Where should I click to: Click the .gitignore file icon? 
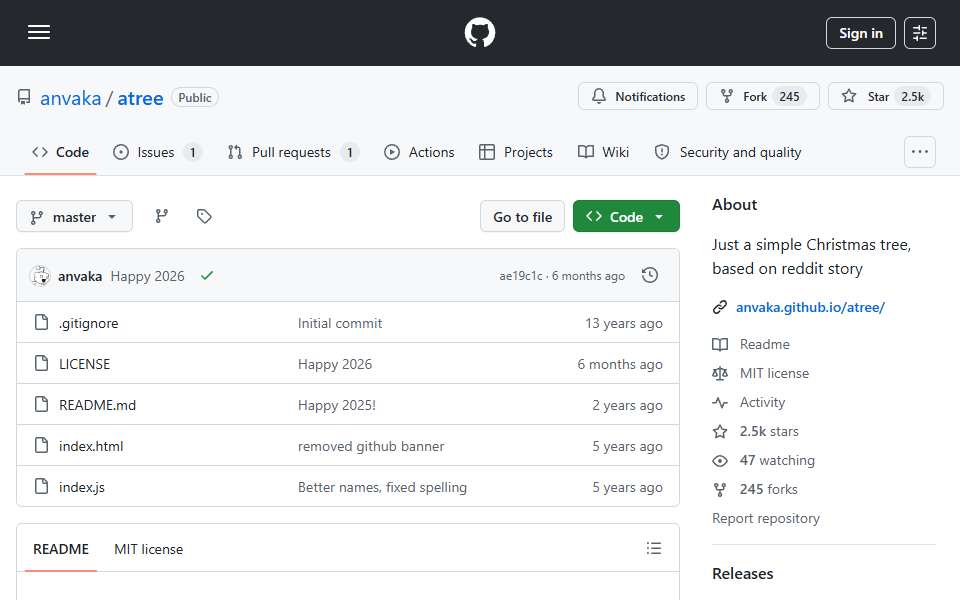(x=41, y=322)
